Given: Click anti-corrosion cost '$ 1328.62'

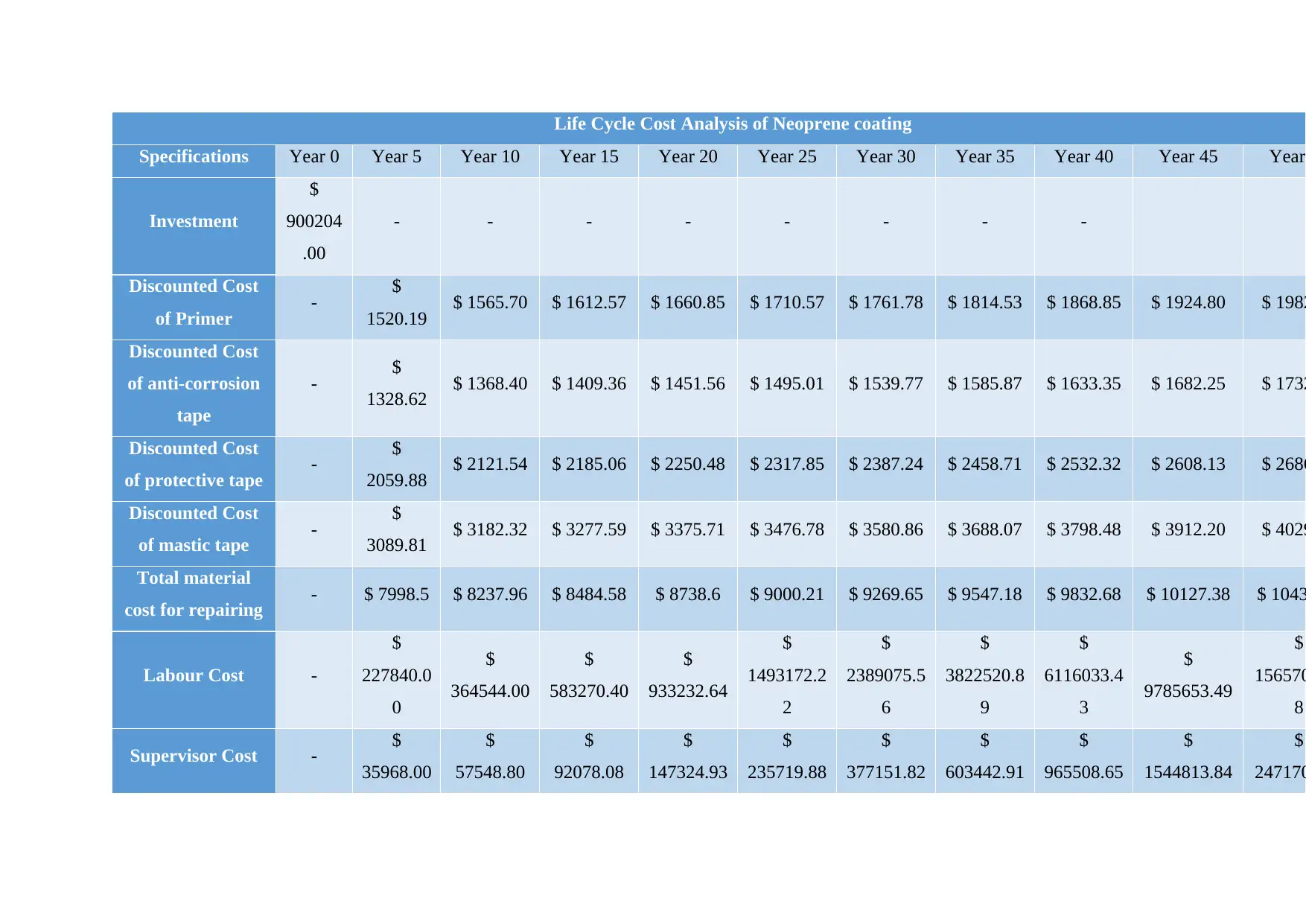Looking at the screenshot, I should [x=397, y=383].
